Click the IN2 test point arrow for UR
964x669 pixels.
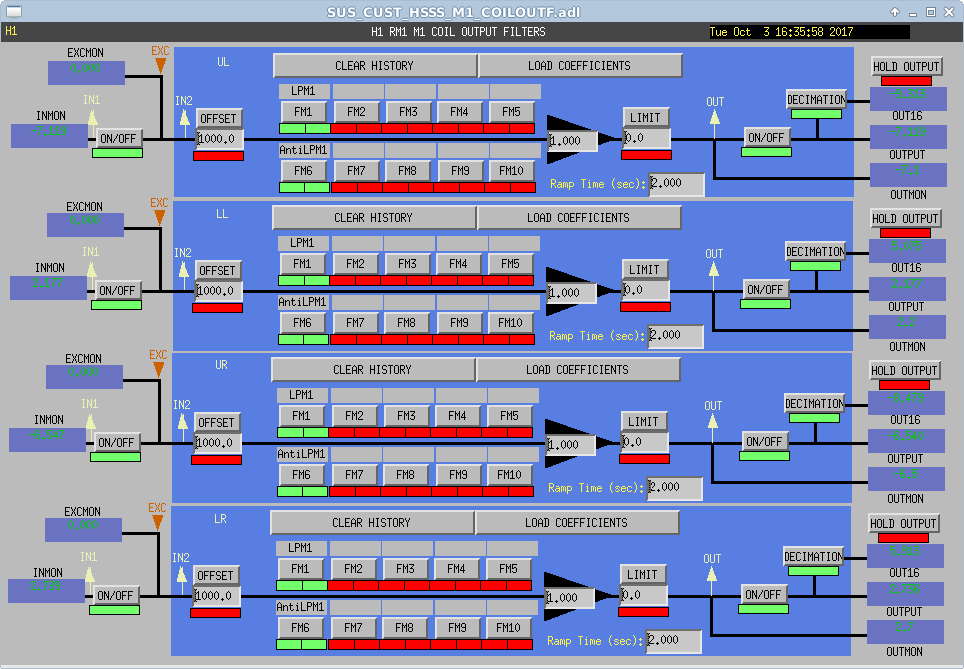point(183,422)
